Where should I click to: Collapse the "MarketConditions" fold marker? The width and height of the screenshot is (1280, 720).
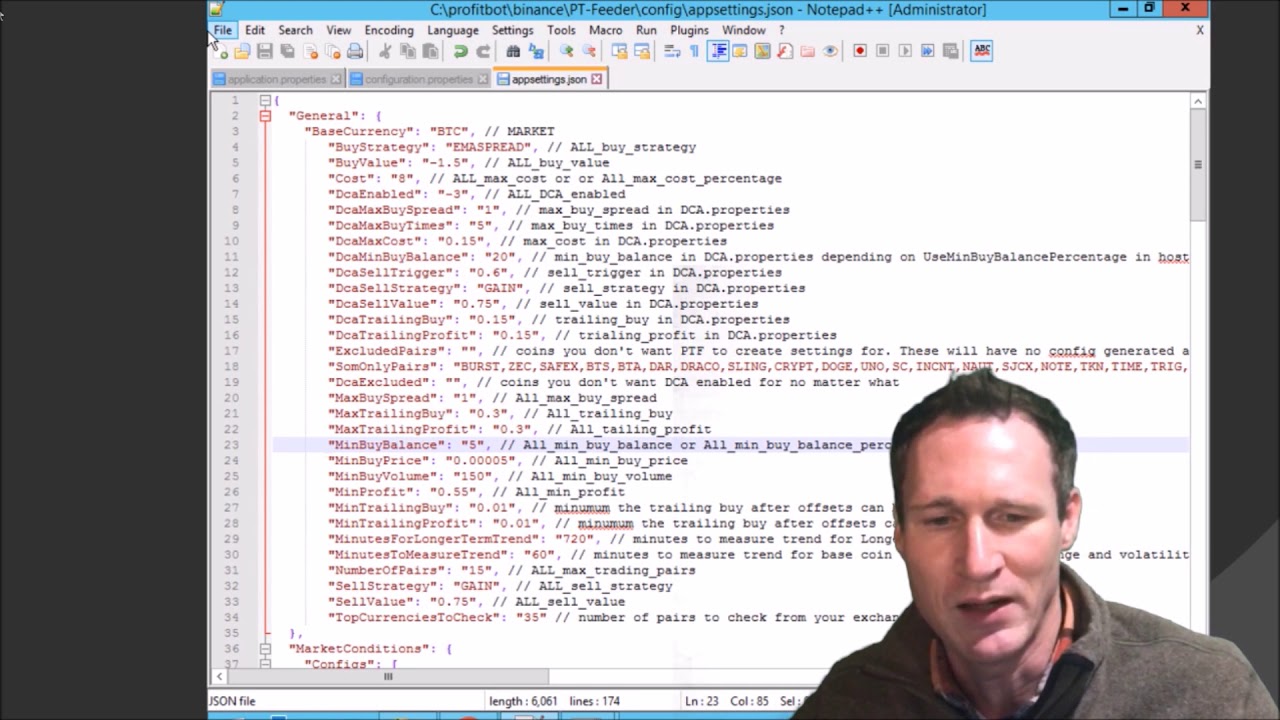265,649
